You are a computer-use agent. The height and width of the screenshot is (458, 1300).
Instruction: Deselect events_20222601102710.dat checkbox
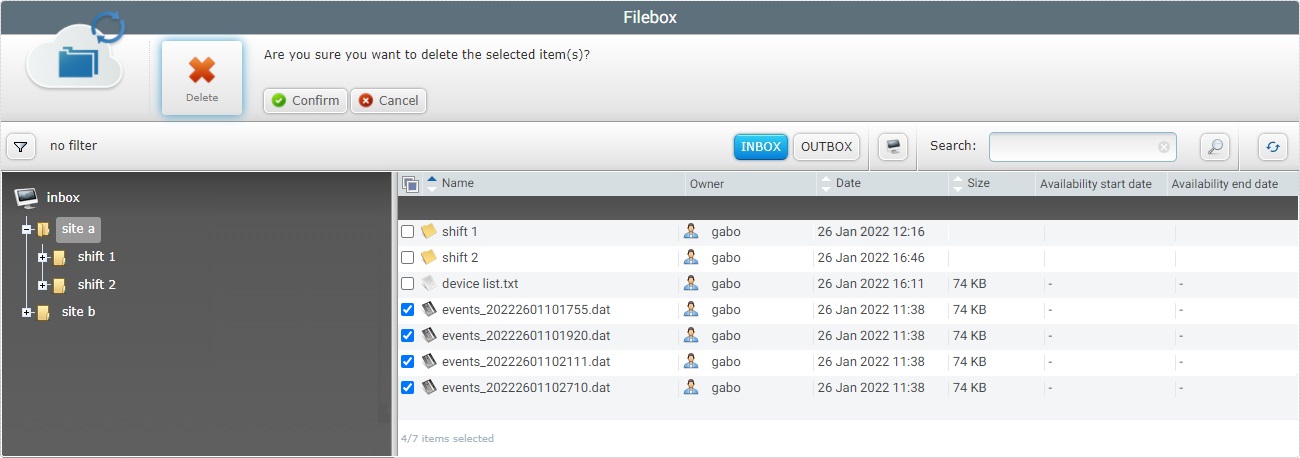click(408, 387)
